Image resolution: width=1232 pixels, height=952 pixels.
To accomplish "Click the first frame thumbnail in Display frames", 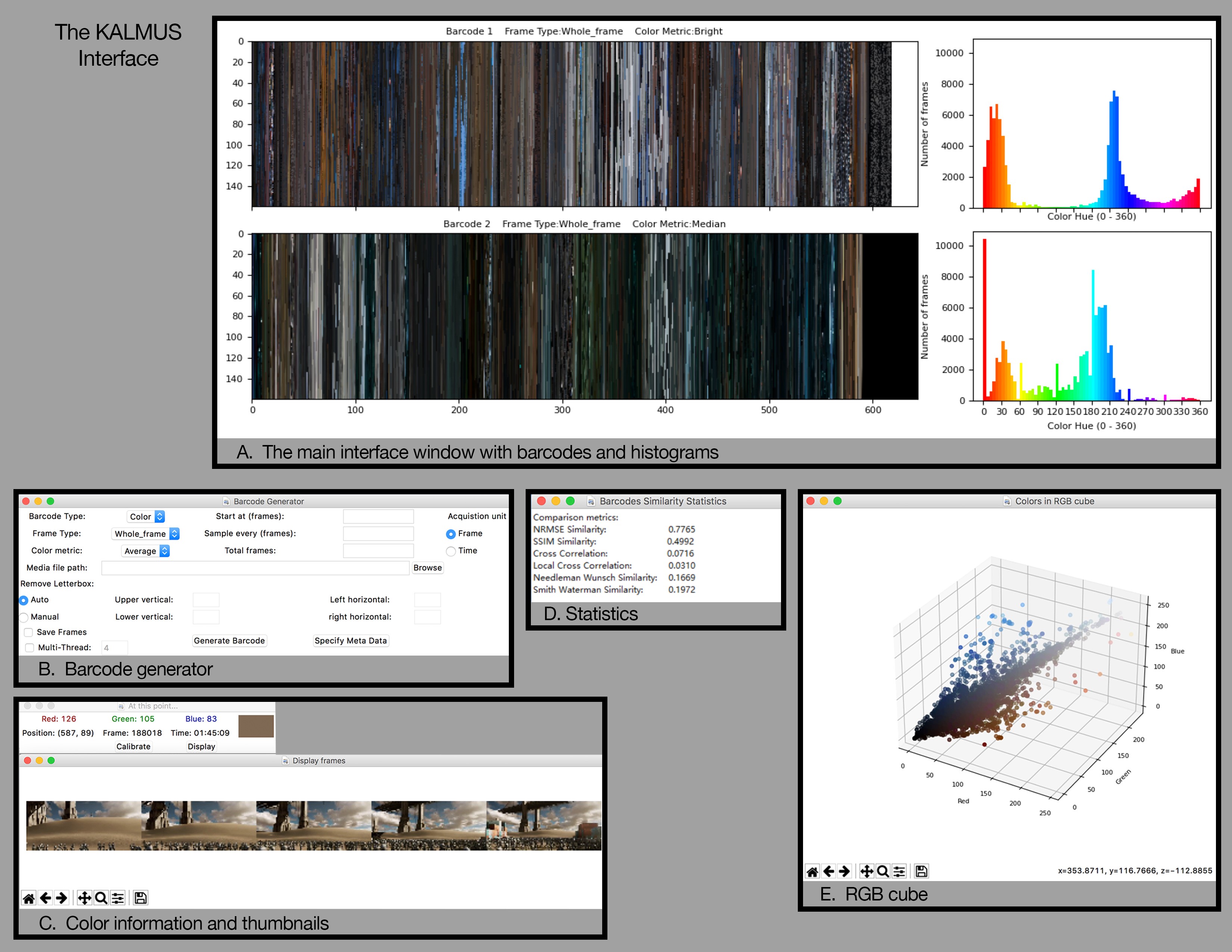I will pyautogui.click(x=84, y=826).
